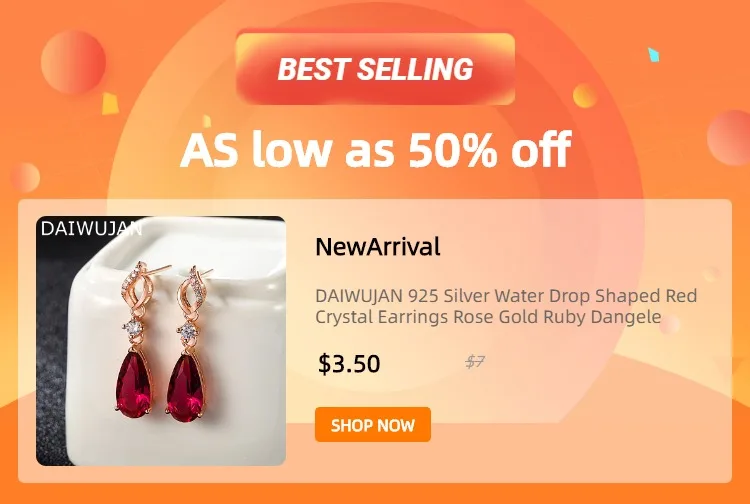This screenshot has height=504, width=750.
Task: Click the left red teardrop gem
Action: 134,384
